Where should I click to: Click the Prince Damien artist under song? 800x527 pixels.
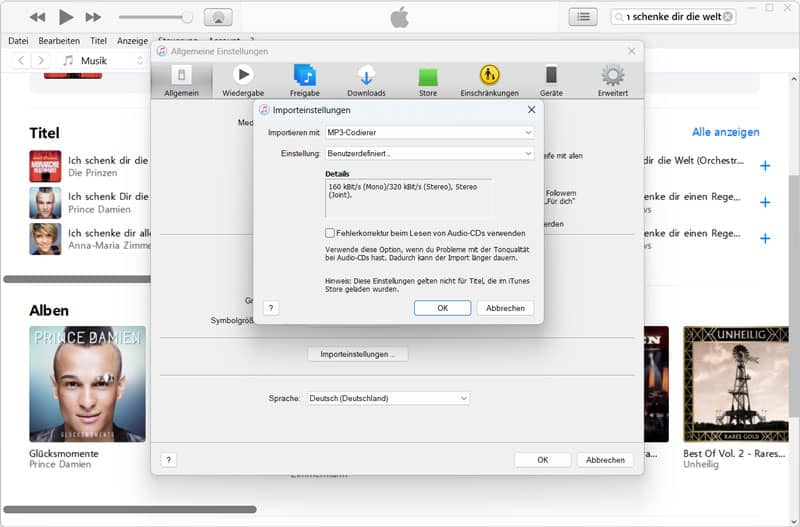[99, 210]
